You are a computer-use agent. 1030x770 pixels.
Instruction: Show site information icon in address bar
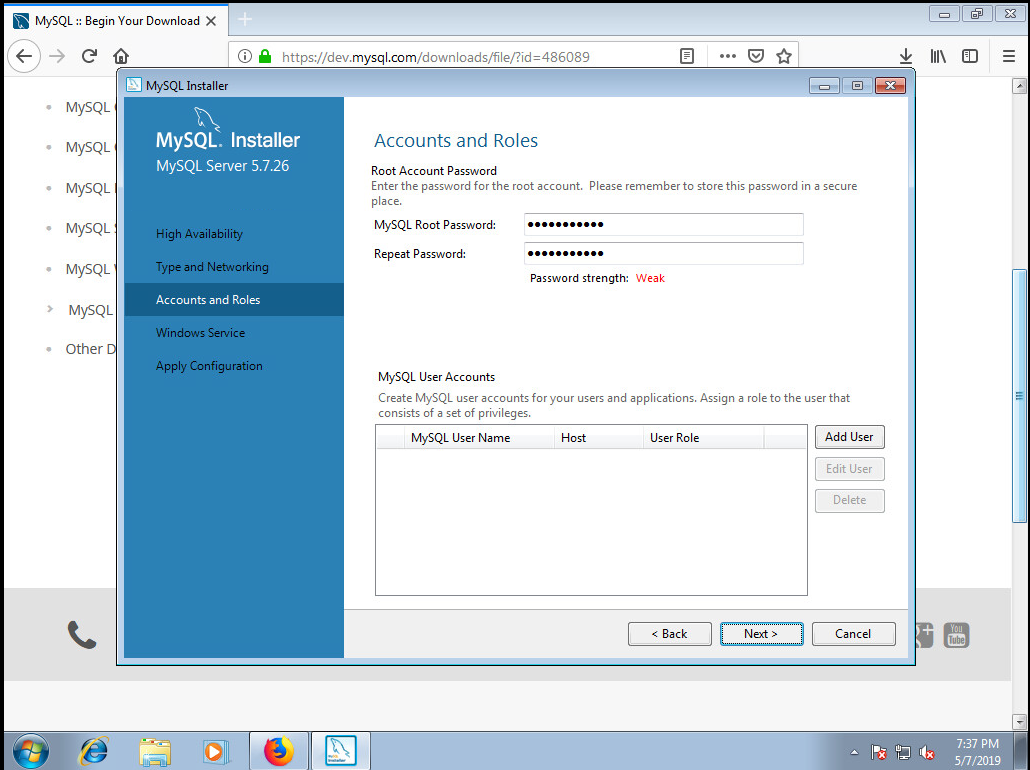pyautogui.click(x=245, y=57)
